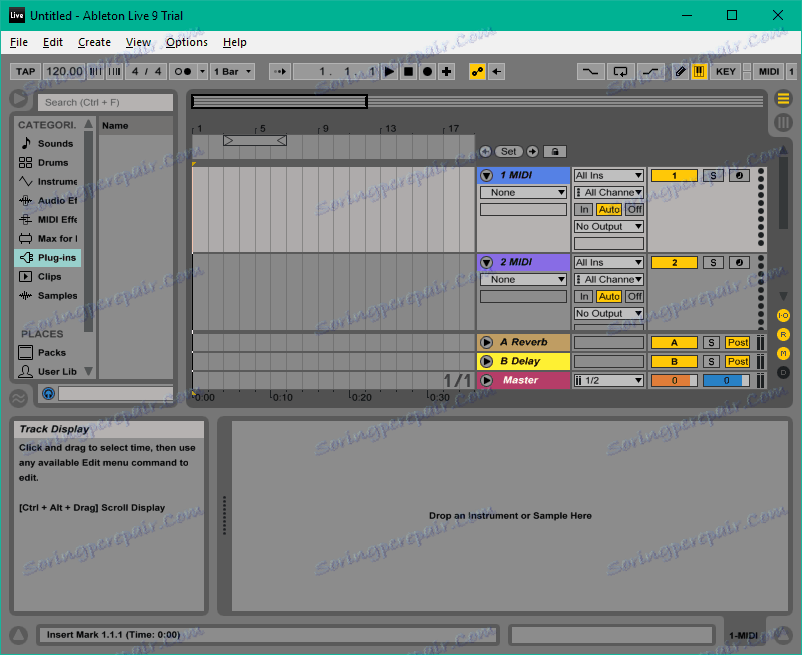Open User Library in Places
The image size is (802, 655).
coord(49,372)
